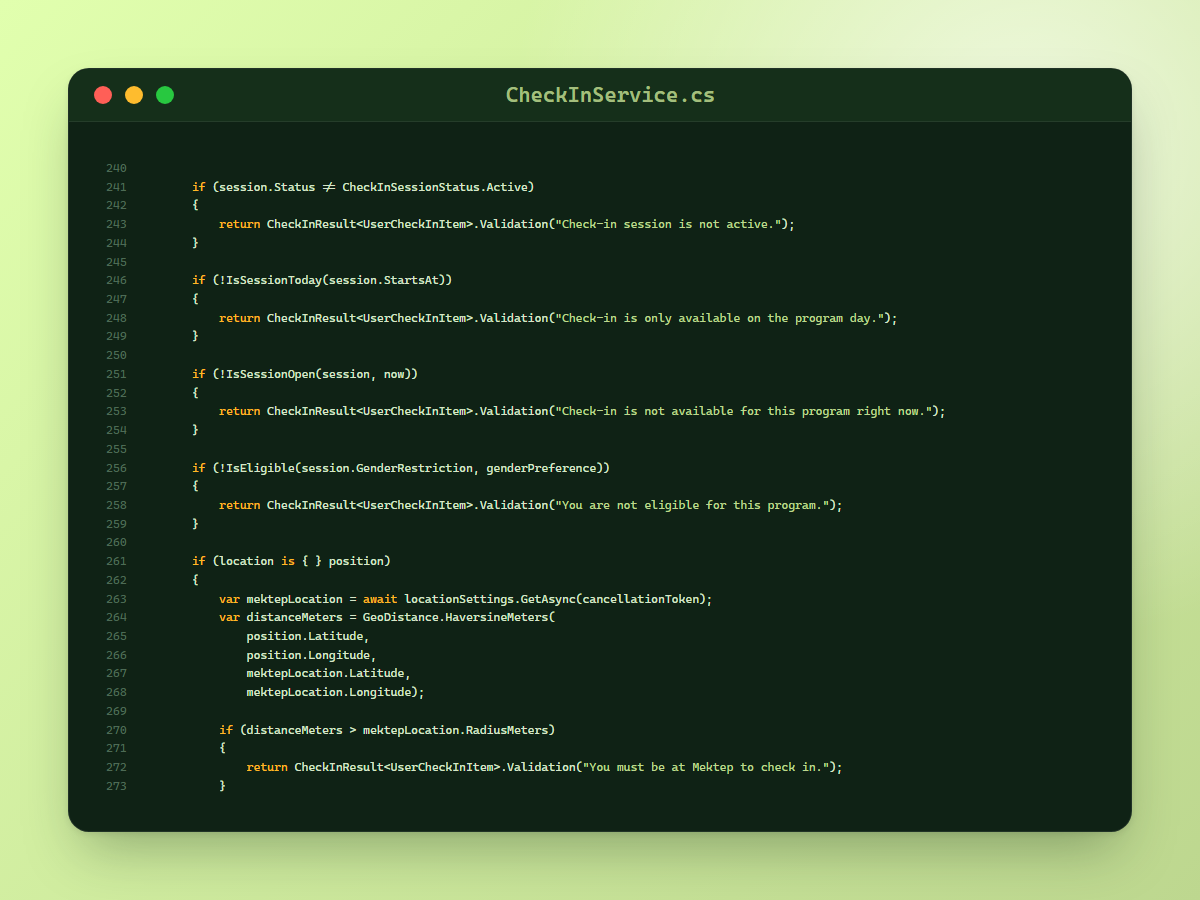Click line number 270
The image size is (1200, 900).
pyautogui.click(x=116, y=730)
